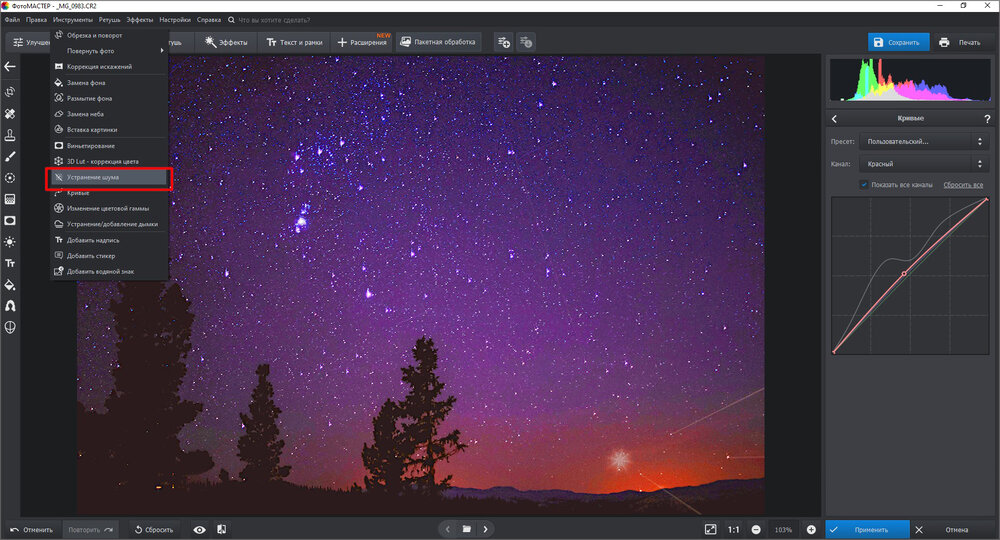1000x540 pixels.
Task: Click the fit-to-screen icon in bottom bar
Action: (x=710, y=529)
